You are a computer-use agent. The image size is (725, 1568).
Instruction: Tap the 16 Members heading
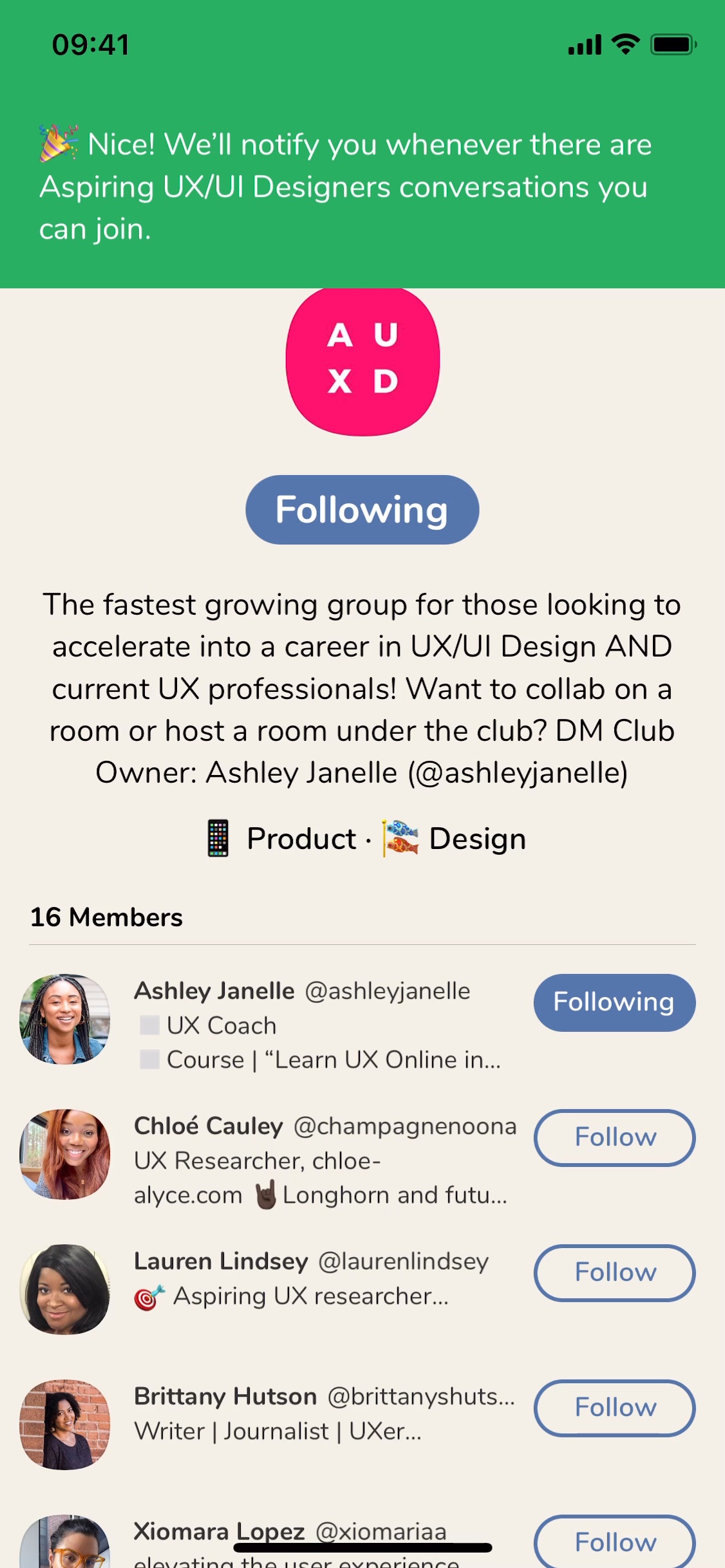point(107,917)
